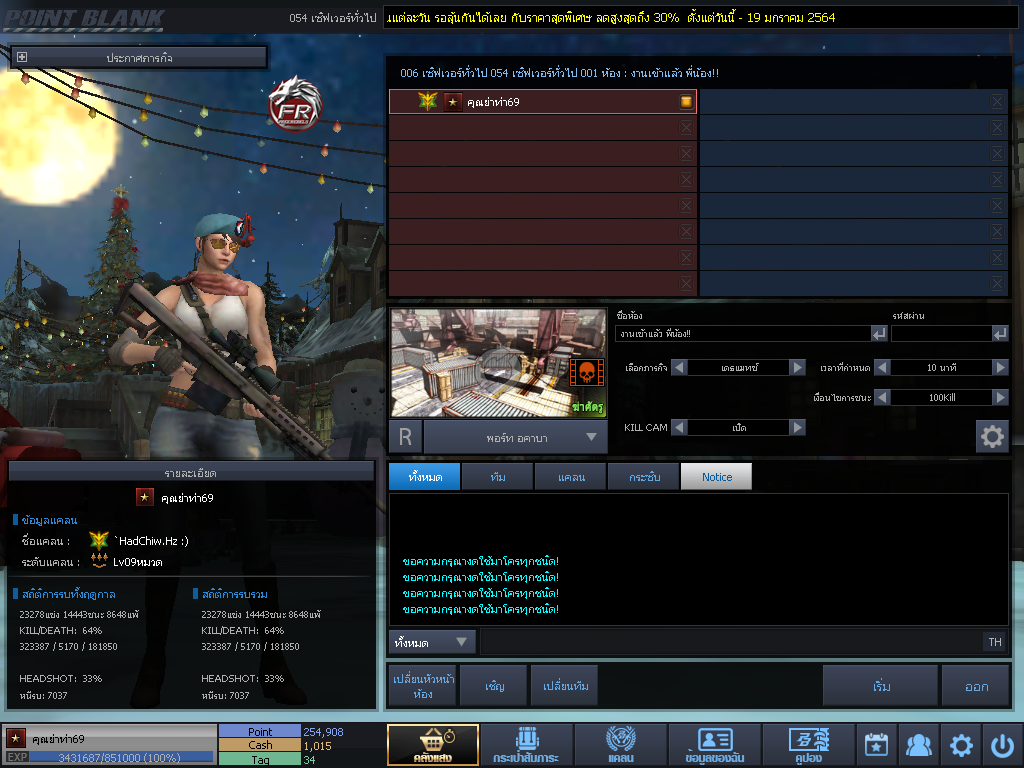Click the Cash value 1,015
This screenshot has height=768, width=1024.
(317, 746)
